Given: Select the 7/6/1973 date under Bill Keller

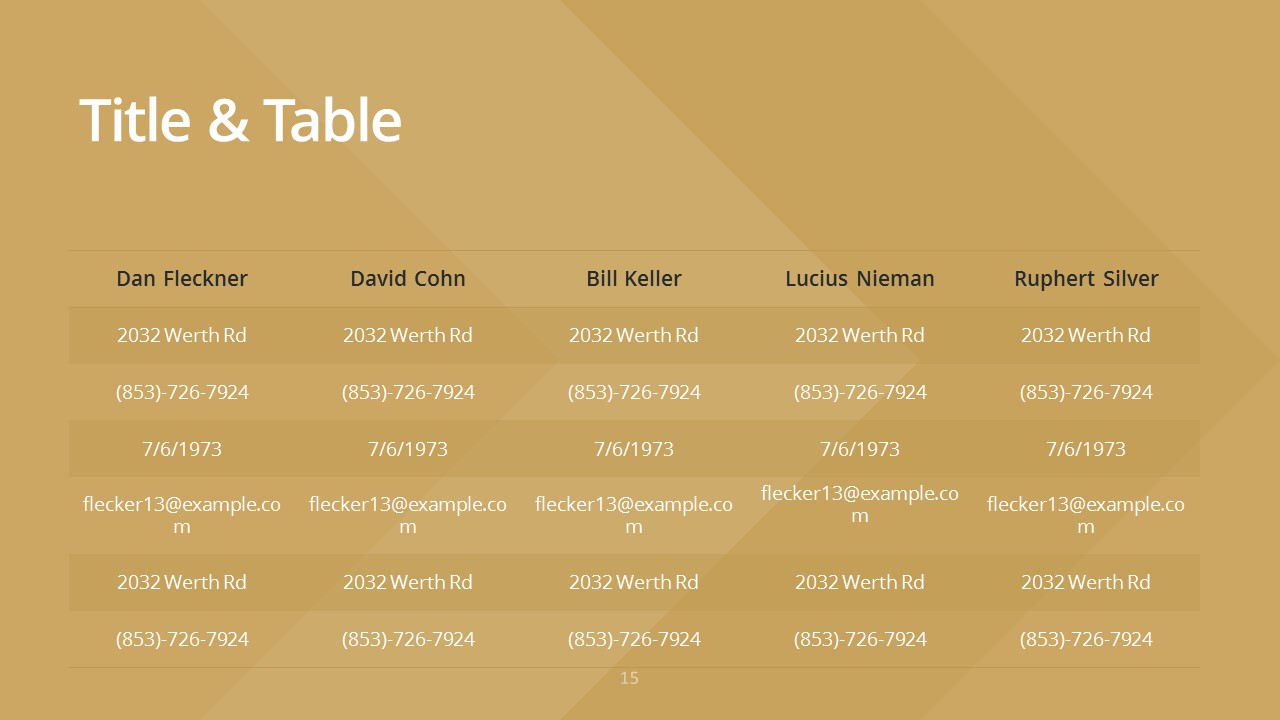Looking at the screenshot, I should [x=634, y=449].
